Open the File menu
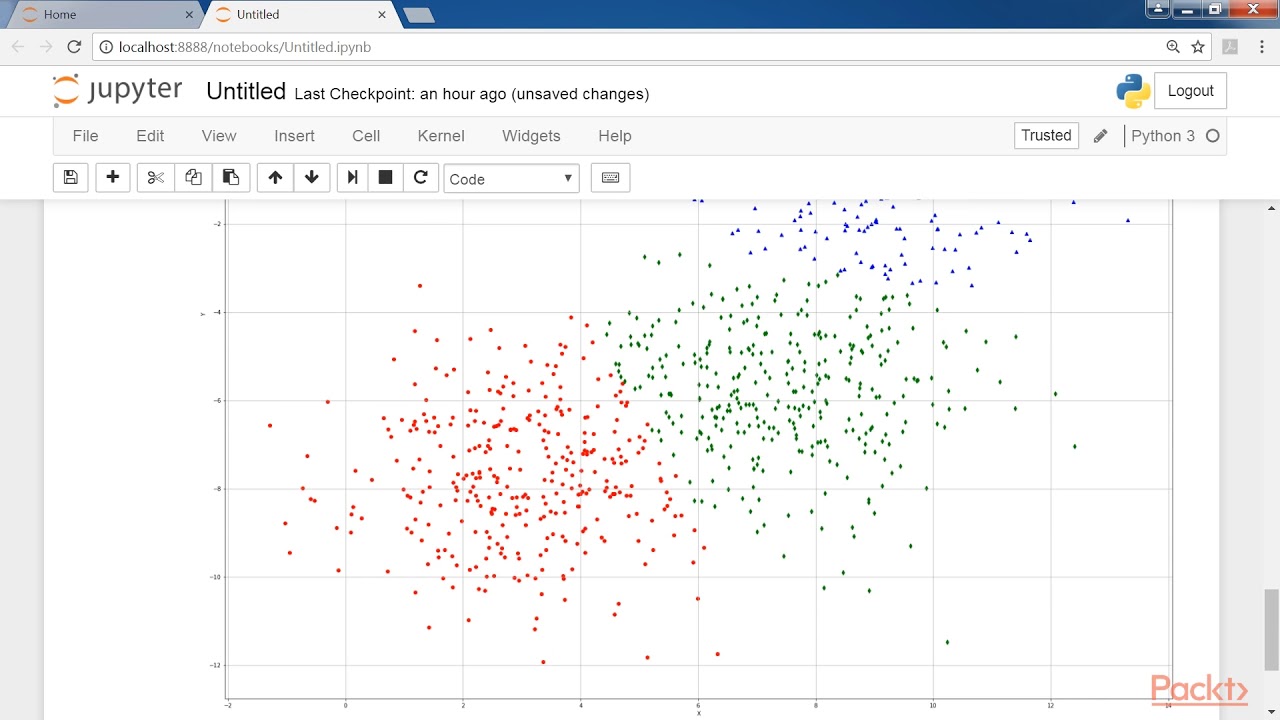The height and width of the screenshot is (720, 1280). (x=85, y=136)
